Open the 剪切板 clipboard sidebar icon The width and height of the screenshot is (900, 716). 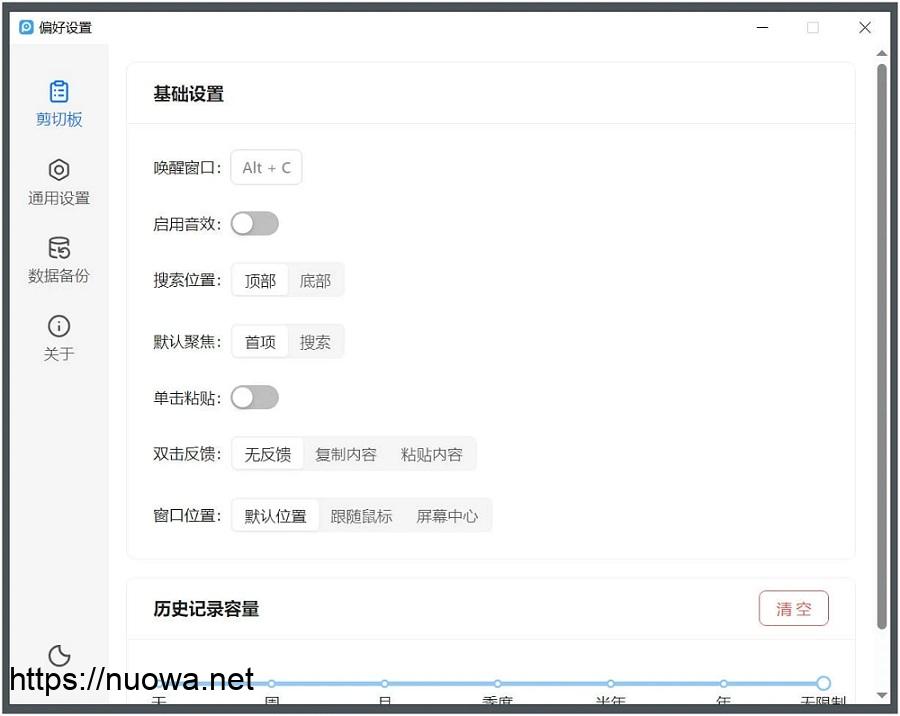59,92
